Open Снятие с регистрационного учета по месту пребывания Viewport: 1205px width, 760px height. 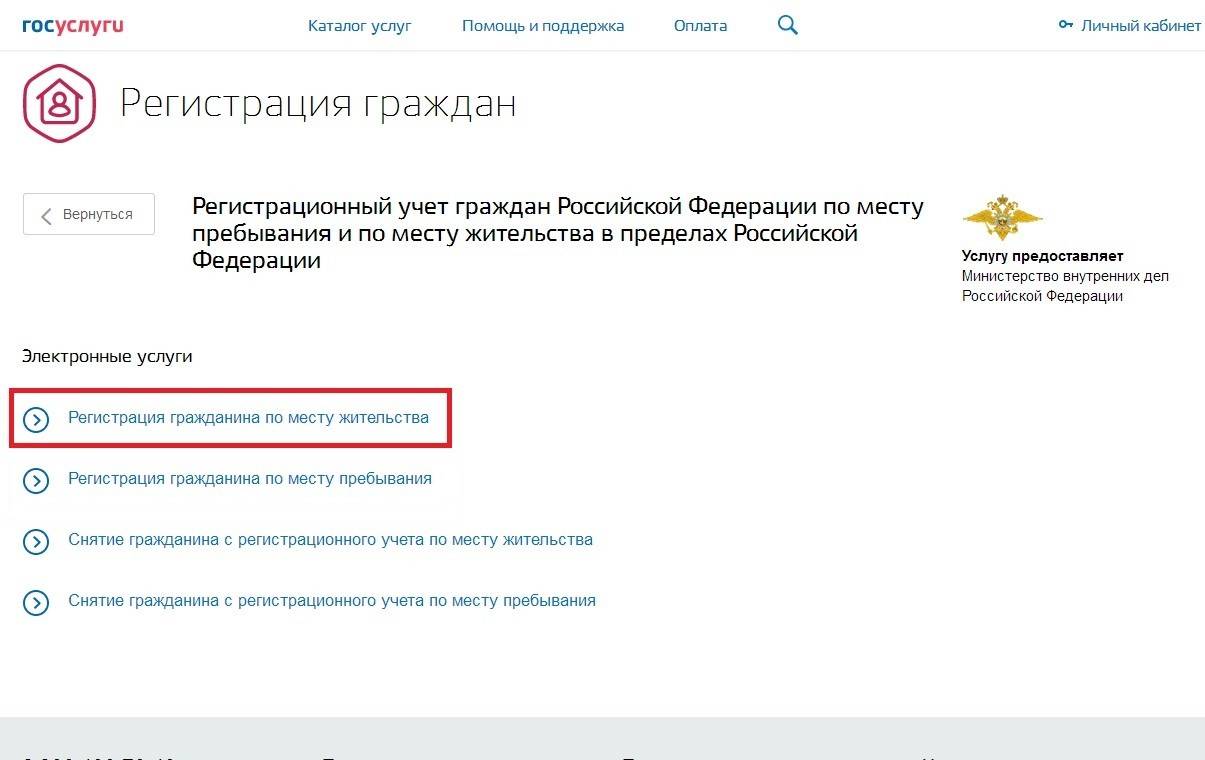[332, 600]
